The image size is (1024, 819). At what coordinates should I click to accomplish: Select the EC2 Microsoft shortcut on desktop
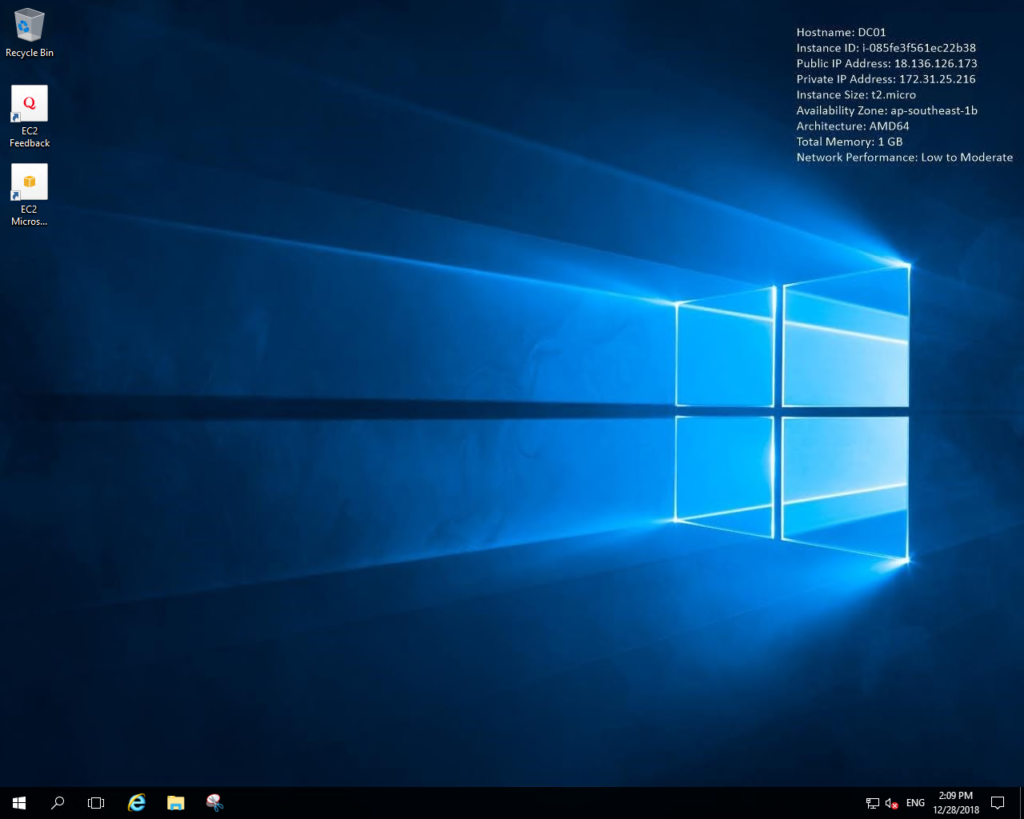pos(29,195)
